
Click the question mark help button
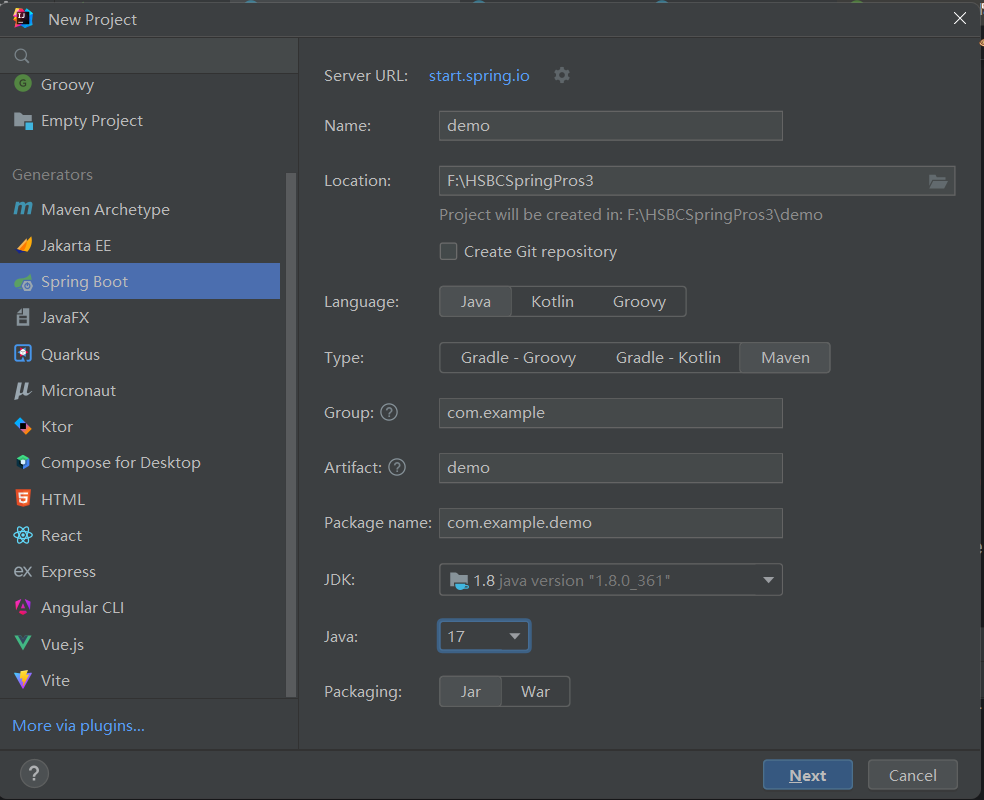(34, 774)
